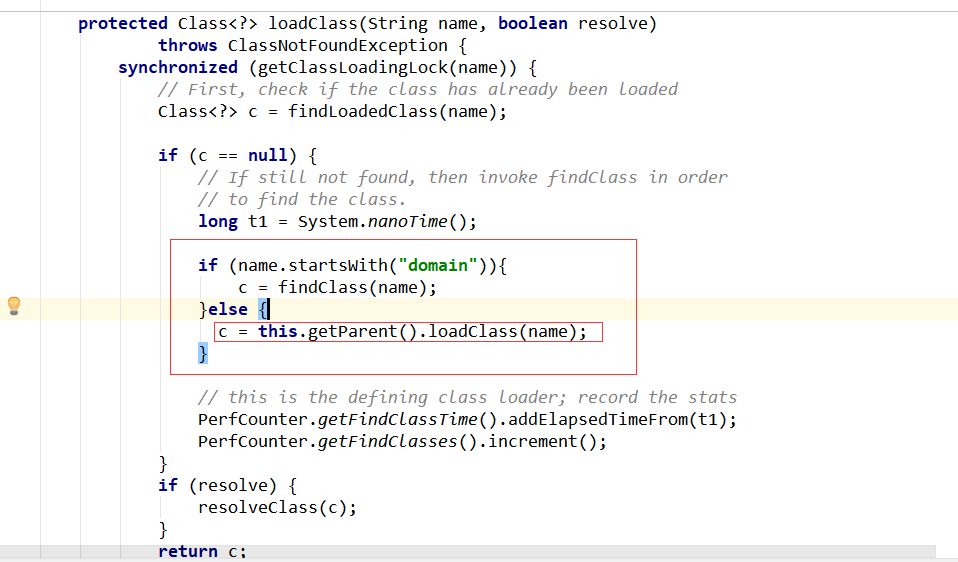Click the highlighted closing brace of else block
This screenshot has height=562, width=958.
(203, 354)
